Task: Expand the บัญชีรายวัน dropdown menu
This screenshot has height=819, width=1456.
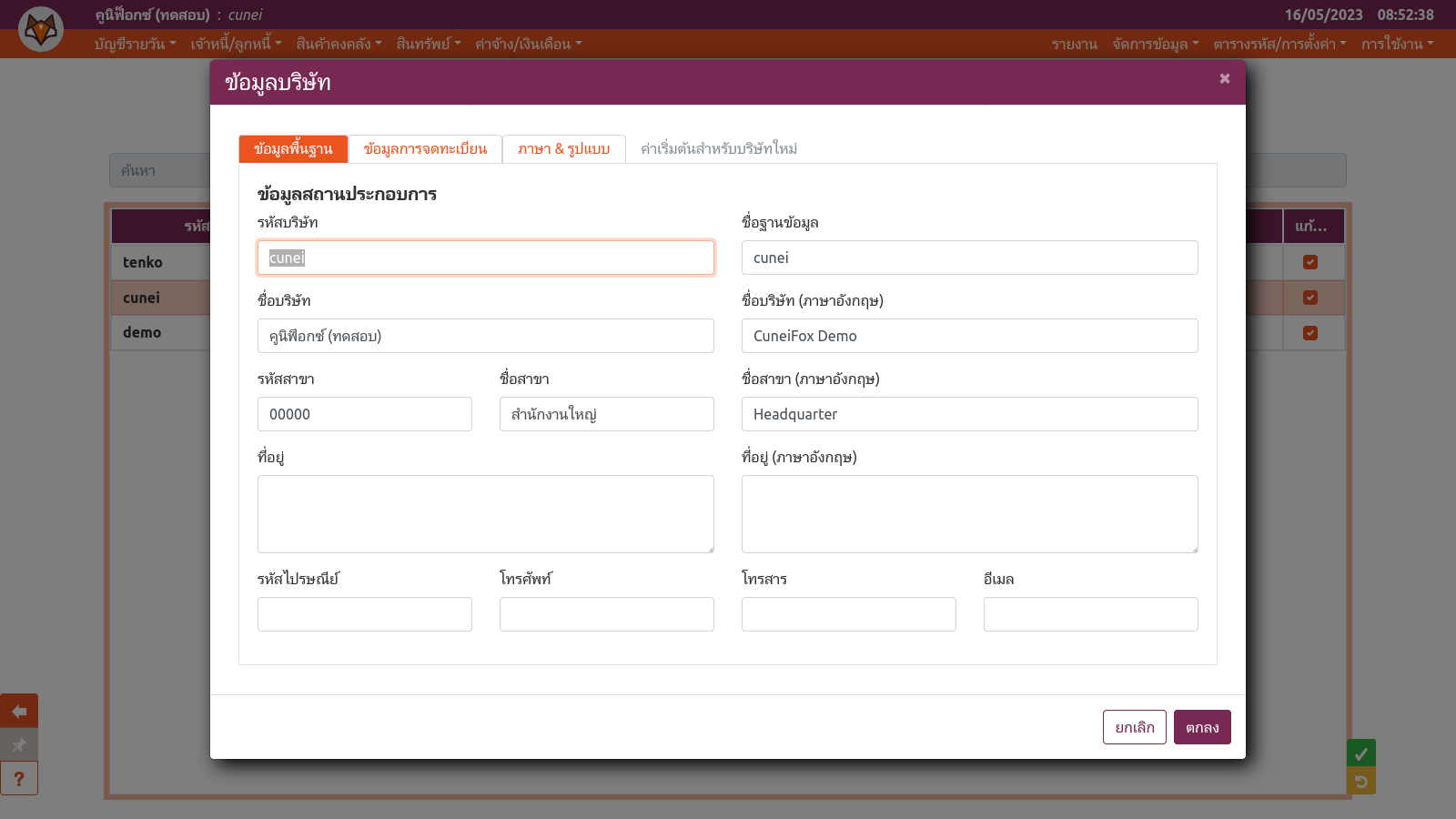Action: [x=135, y=44]
